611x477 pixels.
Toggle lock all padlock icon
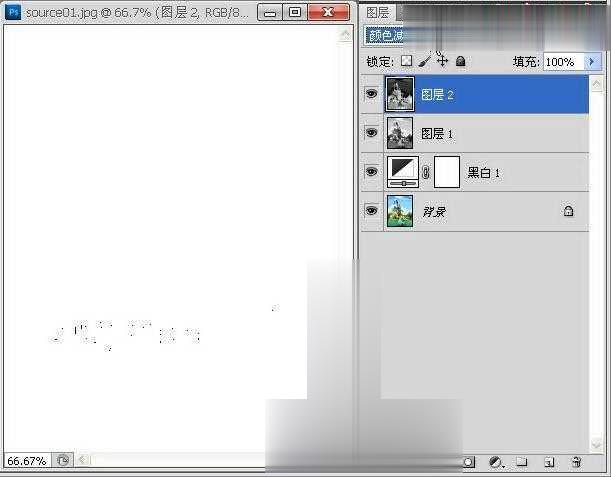point(461,61)
